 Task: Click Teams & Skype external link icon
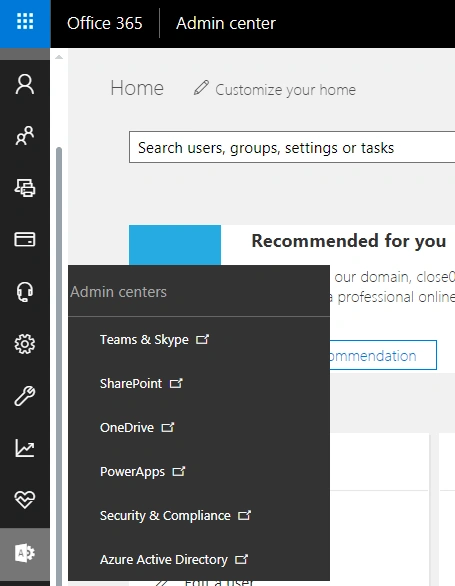(x=202, y=339)
